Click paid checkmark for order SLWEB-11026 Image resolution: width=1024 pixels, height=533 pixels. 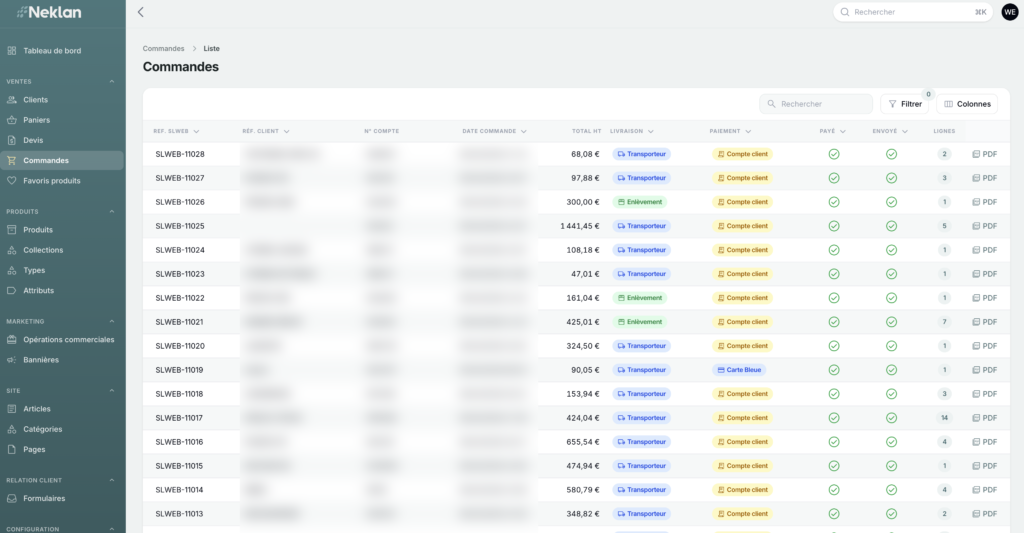pyautogui.click(x=833, y=202)
